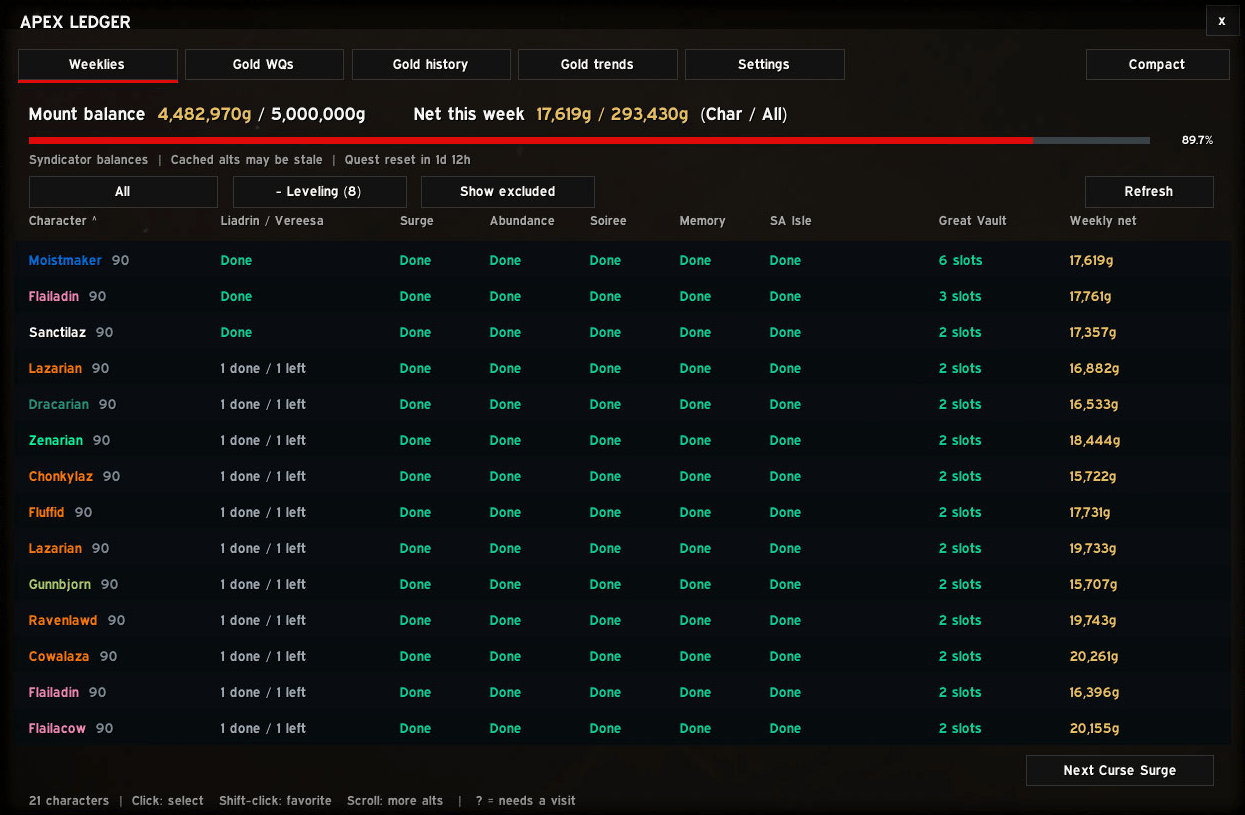Click the mount balance progress bar
This screenshot has height=815, width=1245.
click(x=590, y=140)
